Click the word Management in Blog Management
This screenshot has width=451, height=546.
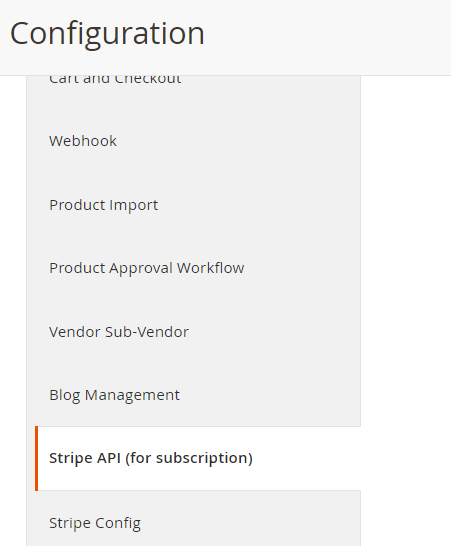(x=132, y=395)
